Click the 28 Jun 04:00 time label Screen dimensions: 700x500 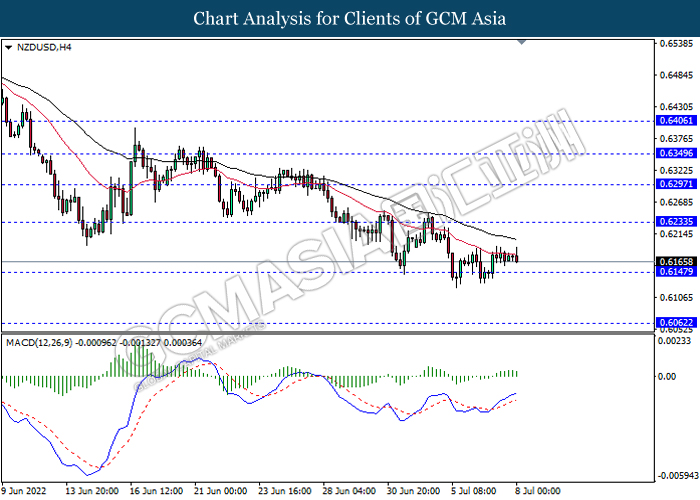coord(349,491)
